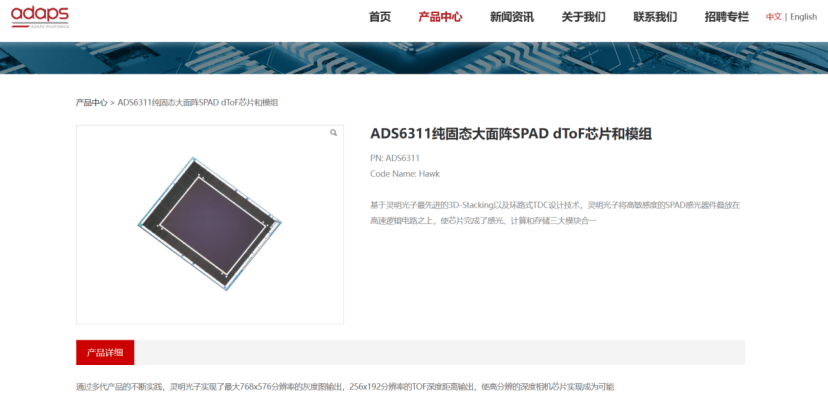This screenshot has width=828, height=398.
Task: Click the ADS6311 chip product image
Action: click(x=210, y=224)
